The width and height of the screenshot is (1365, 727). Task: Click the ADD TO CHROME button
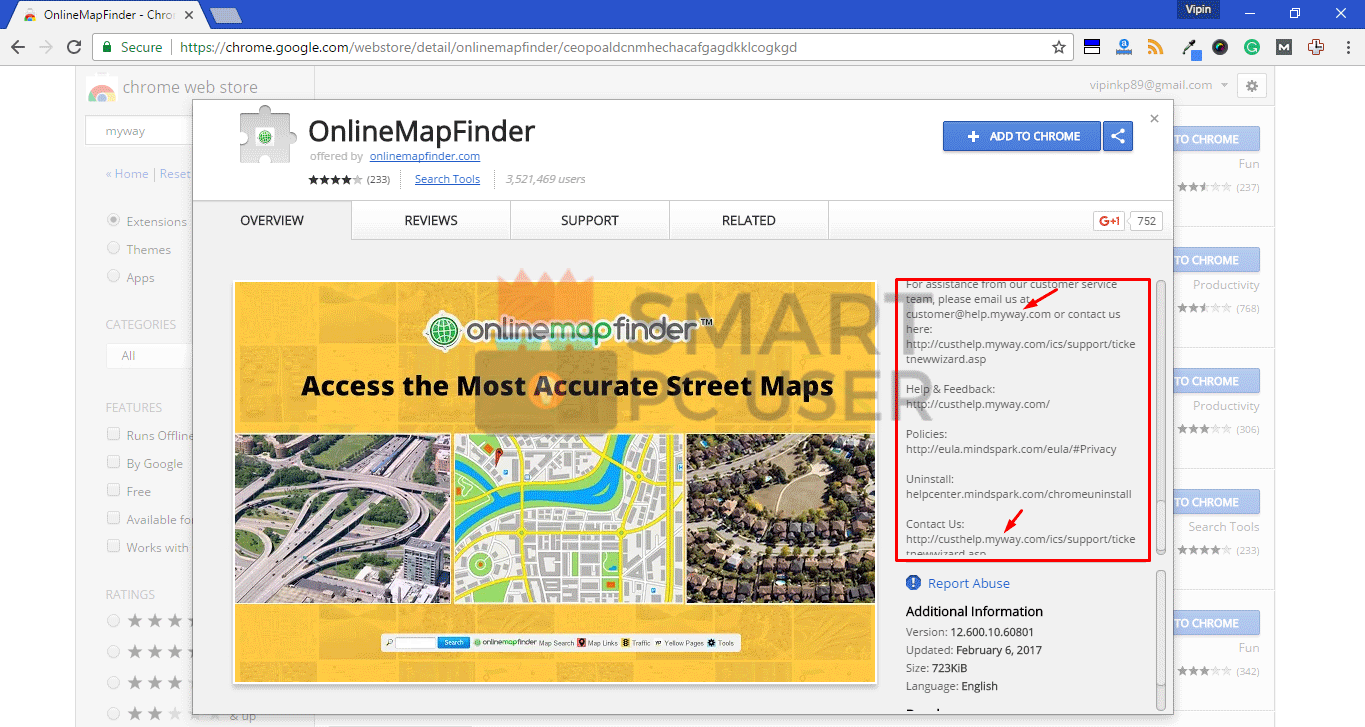tap(1021, 136)
